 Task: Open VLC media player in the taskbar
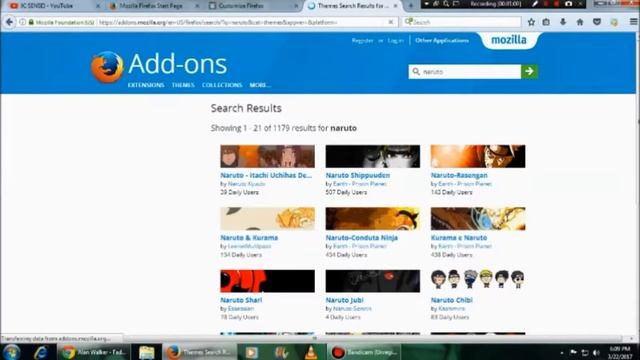(311, 352)
